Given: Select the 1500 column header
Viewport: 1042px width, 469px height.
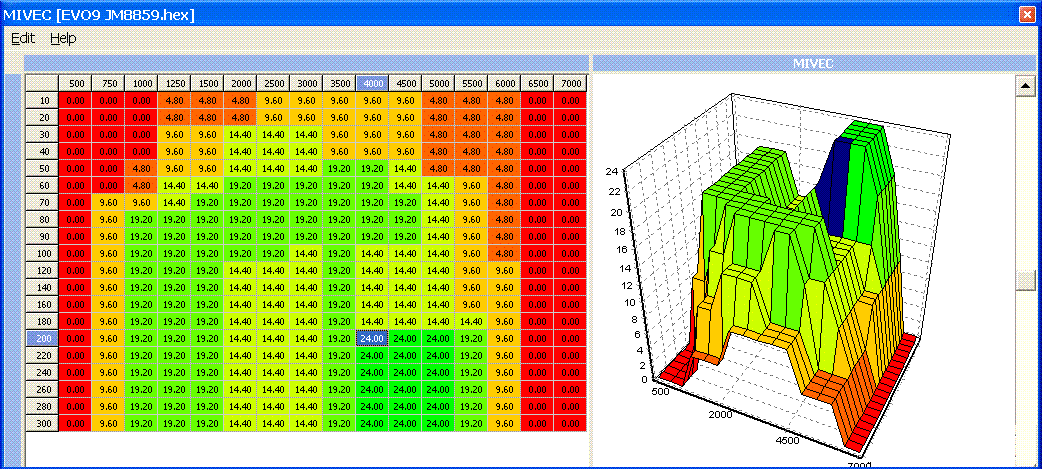Looking at the screenshot, I should coord(207,84).
